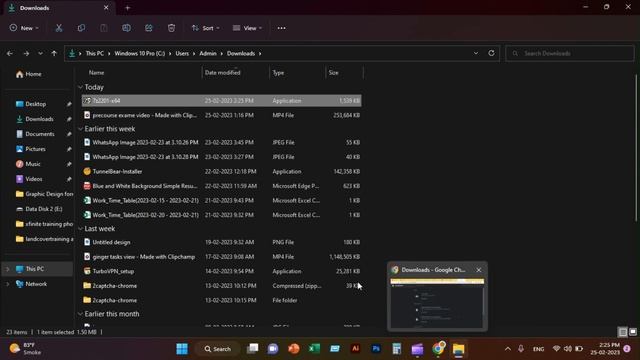Click the taskbar Search box

[x=218, y=349]
